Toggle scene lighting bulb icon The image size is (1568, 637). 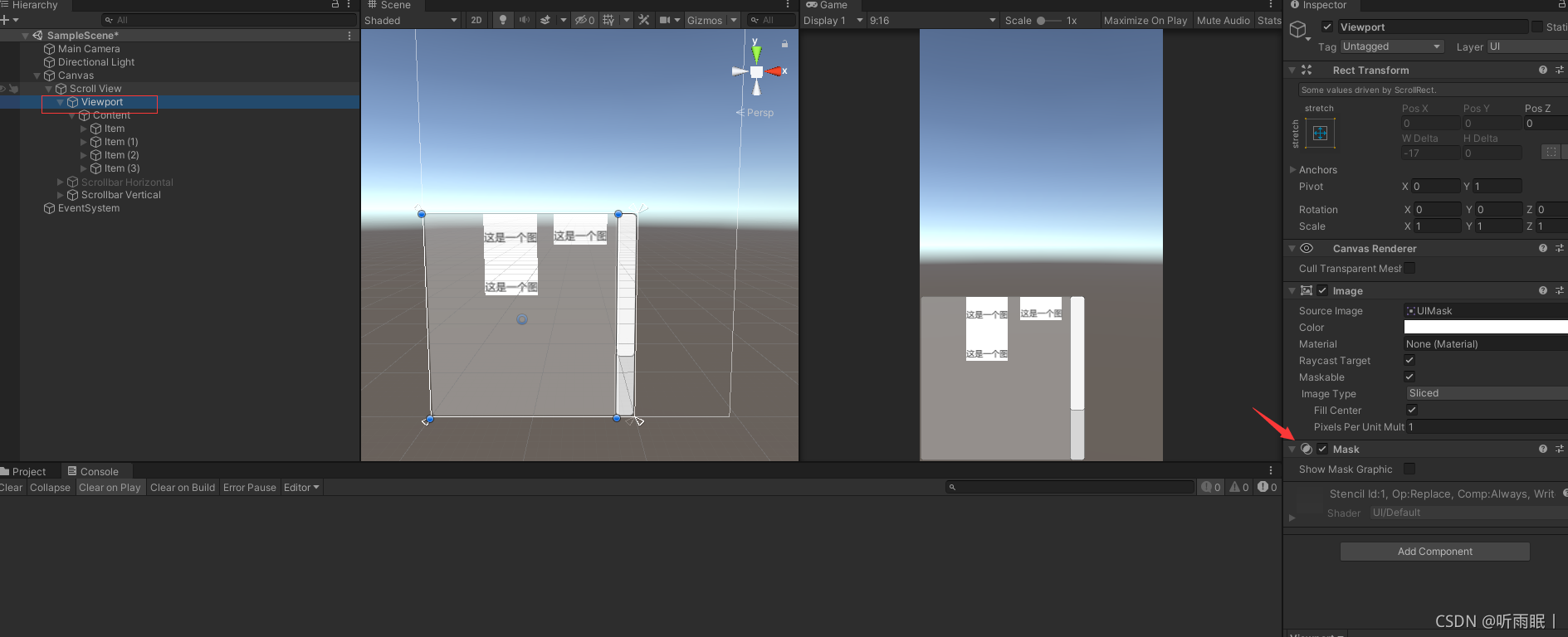coord(502,21)
